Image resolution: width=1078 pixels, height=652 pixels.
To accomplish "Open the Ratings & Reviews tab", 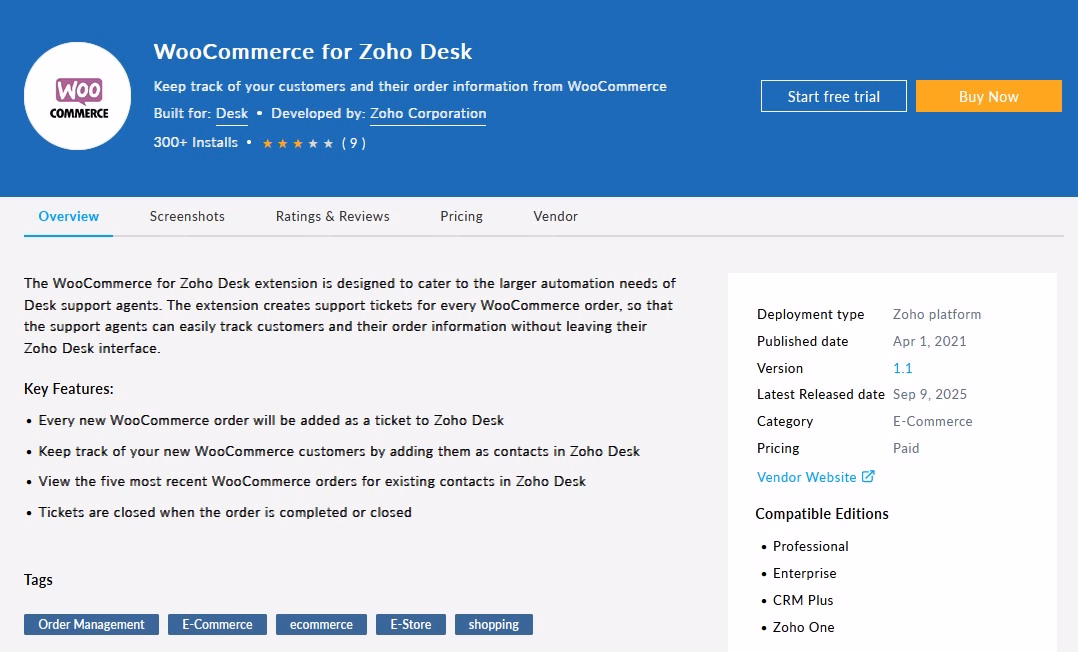I will tap(332, 216).
